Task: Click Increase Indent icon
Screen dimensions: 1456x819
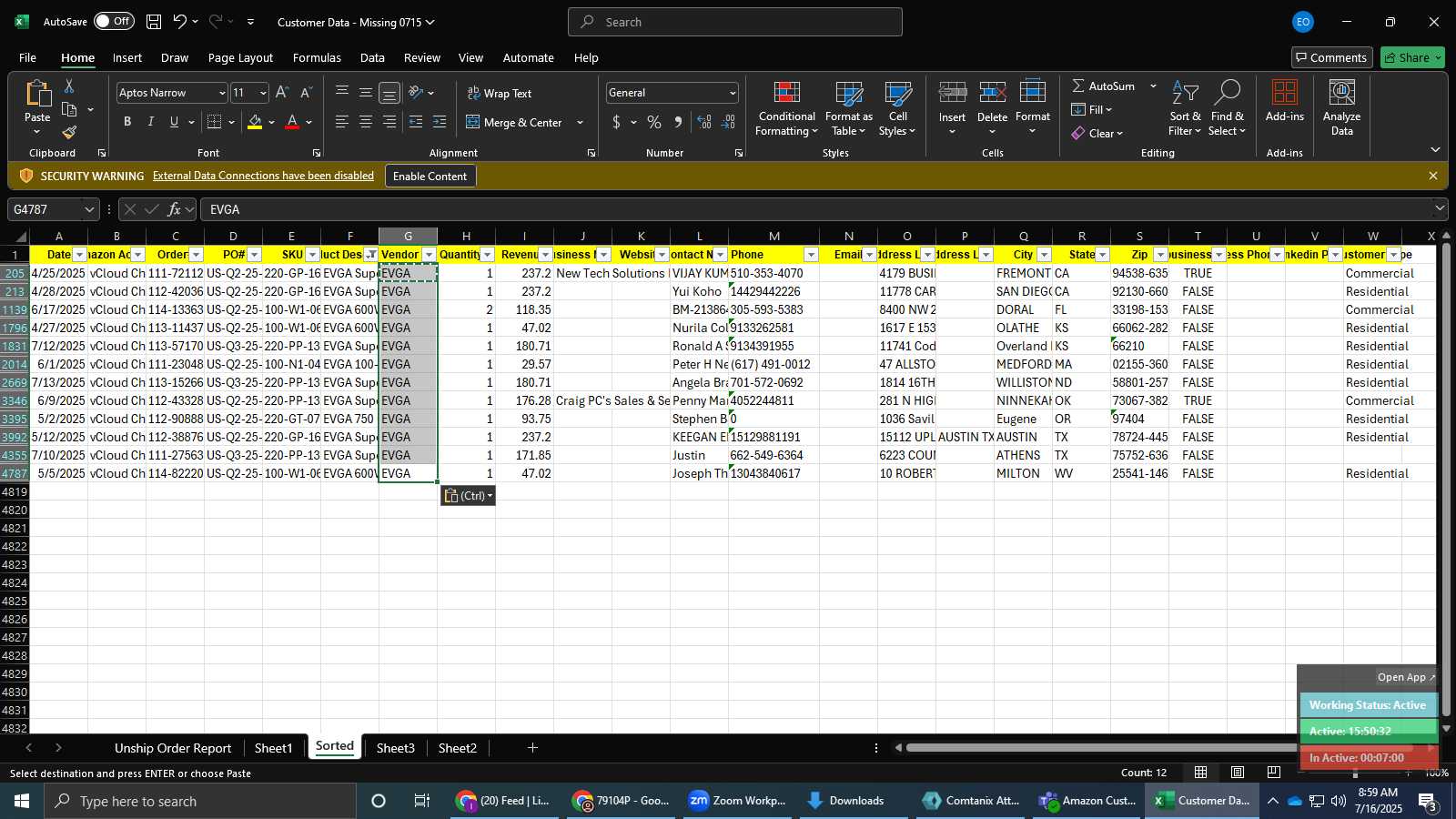Action: click(x=440, y=122)
